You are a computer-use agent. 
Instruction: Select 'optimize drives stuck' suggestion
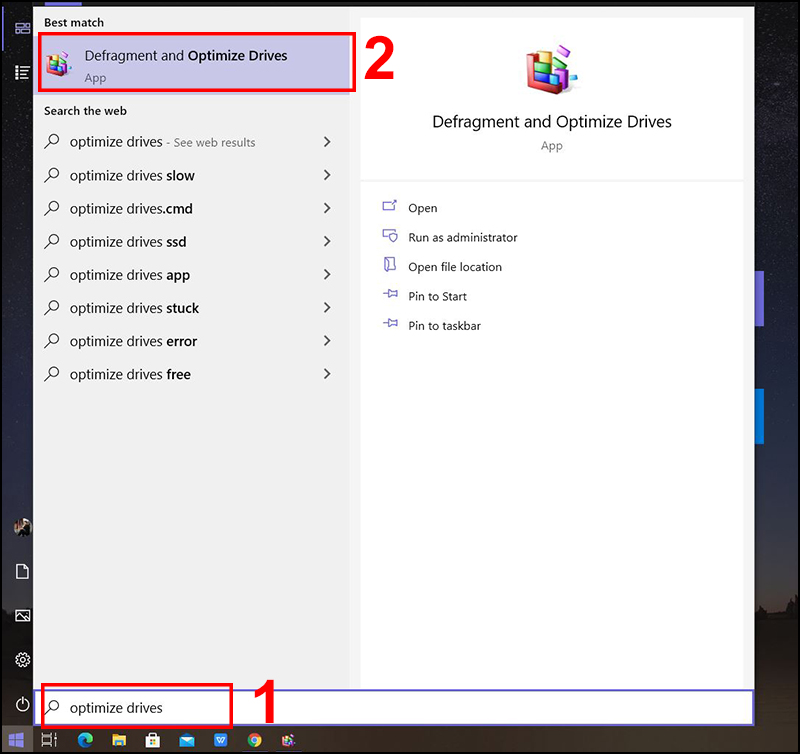pos(191,308)
